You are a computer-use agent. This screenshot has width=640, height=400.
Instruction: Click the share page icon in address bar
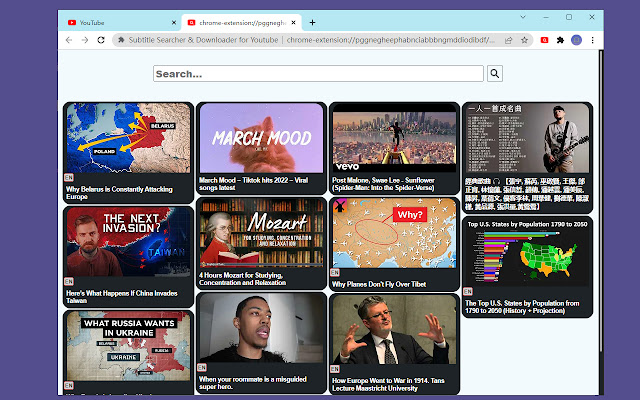point(509,40)
